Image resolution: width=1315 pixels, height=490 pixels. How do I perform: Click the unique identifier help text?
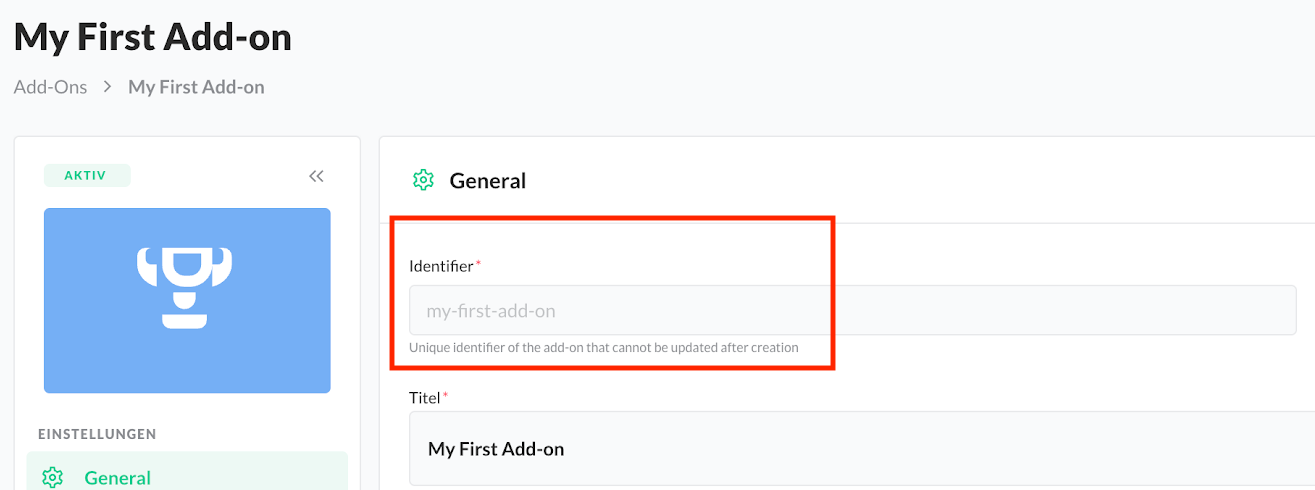604,348
